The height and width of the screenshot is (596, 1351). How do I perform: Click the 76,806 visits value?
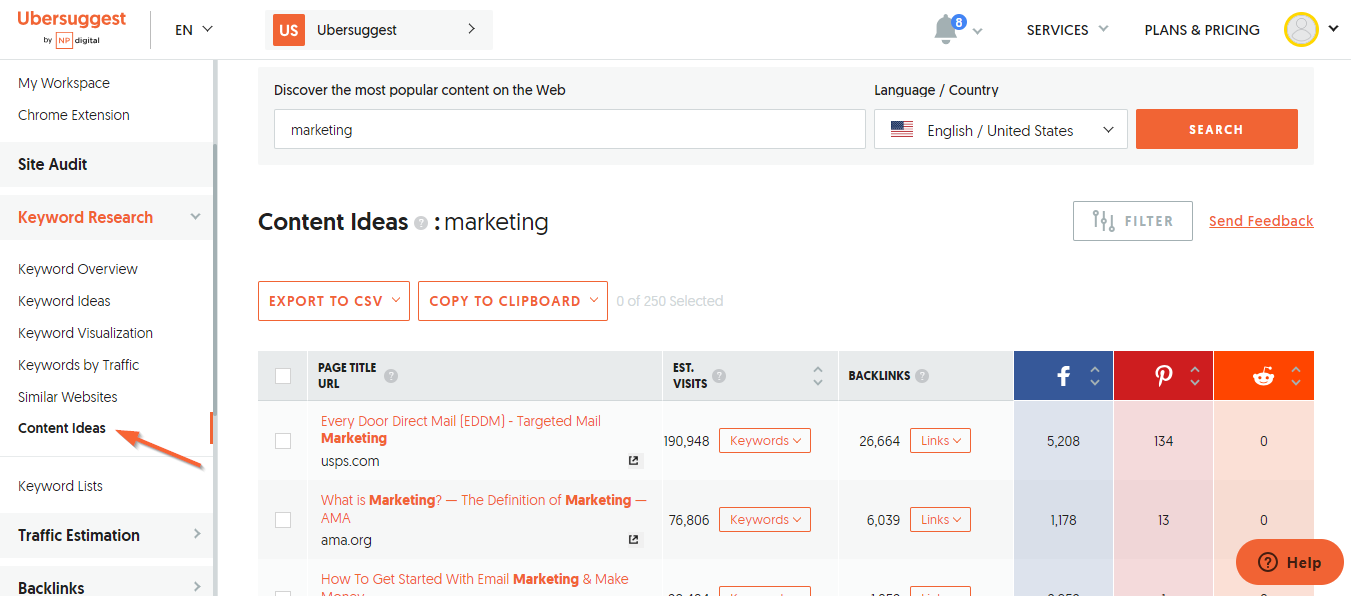(688, 520)
